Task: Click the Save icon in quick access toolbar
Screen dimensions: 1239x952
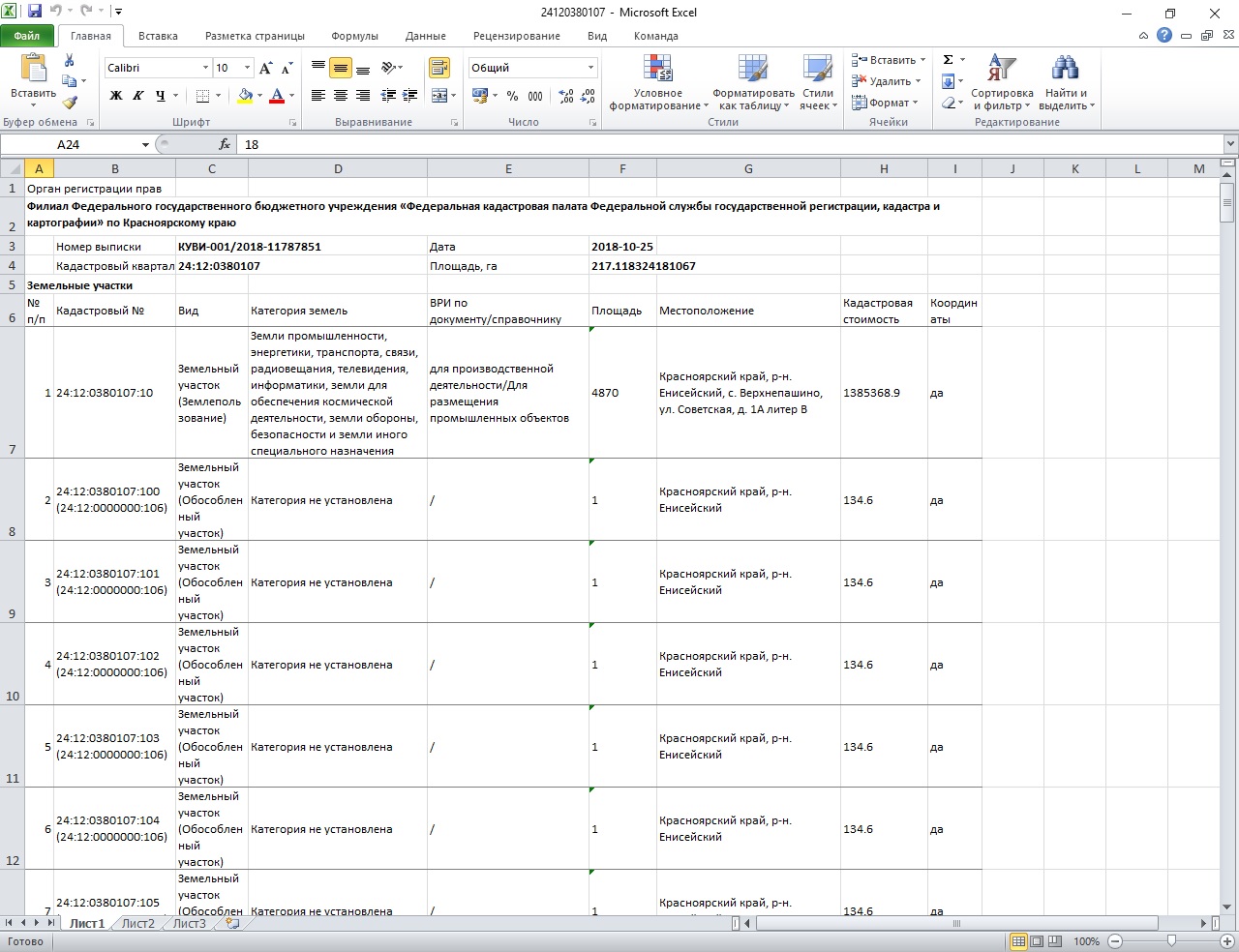Action: click(x=35, y=12)
